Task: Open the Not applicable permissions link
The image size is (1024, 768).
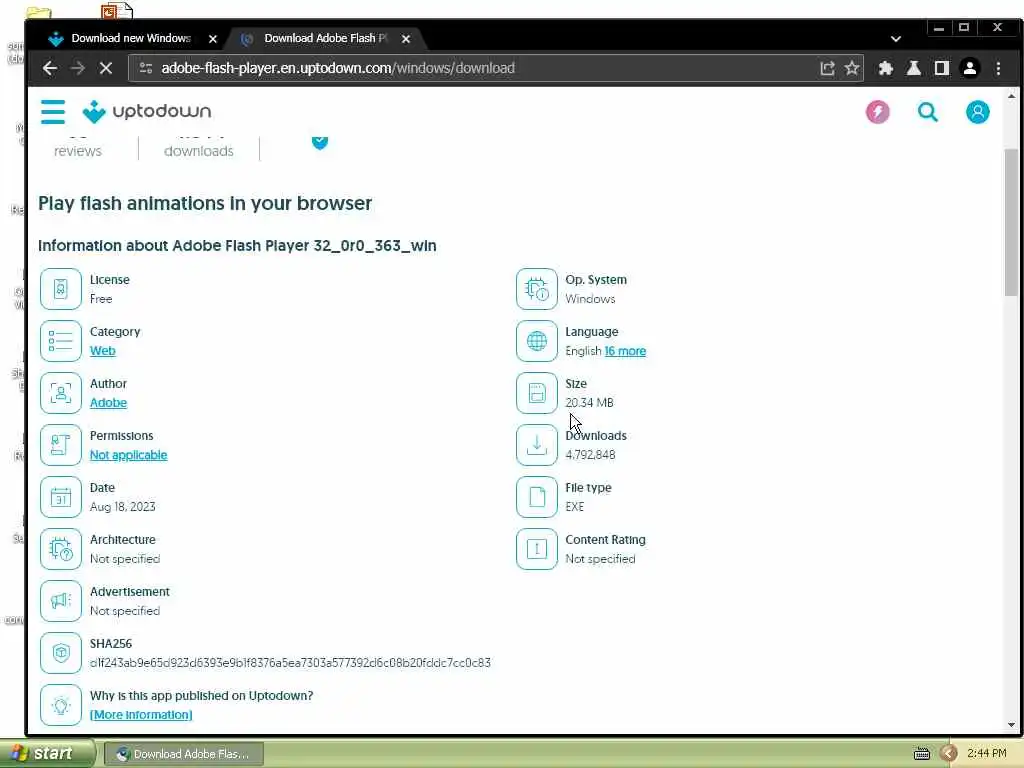Action: 129,455
